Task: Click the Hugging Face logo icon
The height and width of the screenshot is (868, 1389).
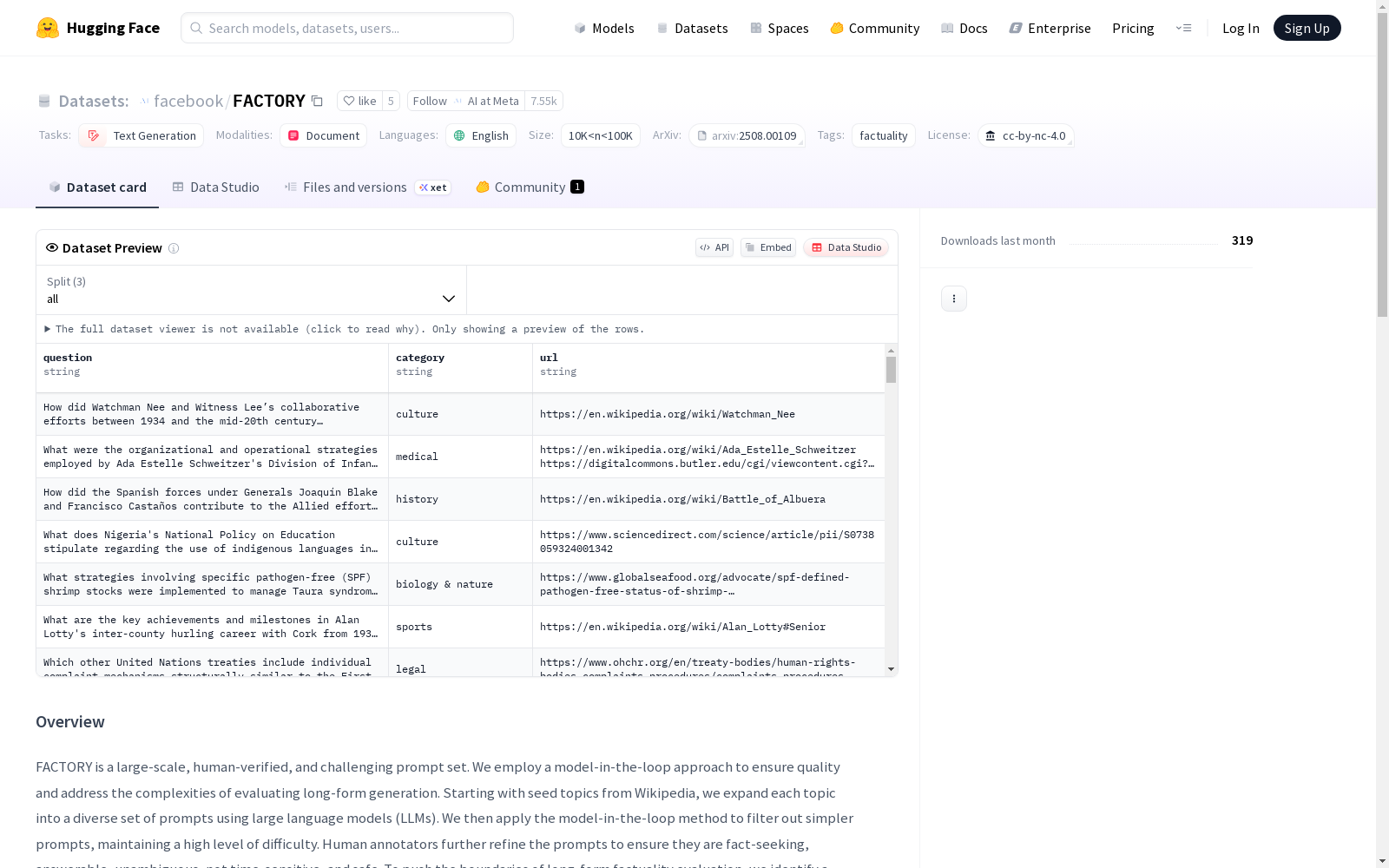Action: 48,28
